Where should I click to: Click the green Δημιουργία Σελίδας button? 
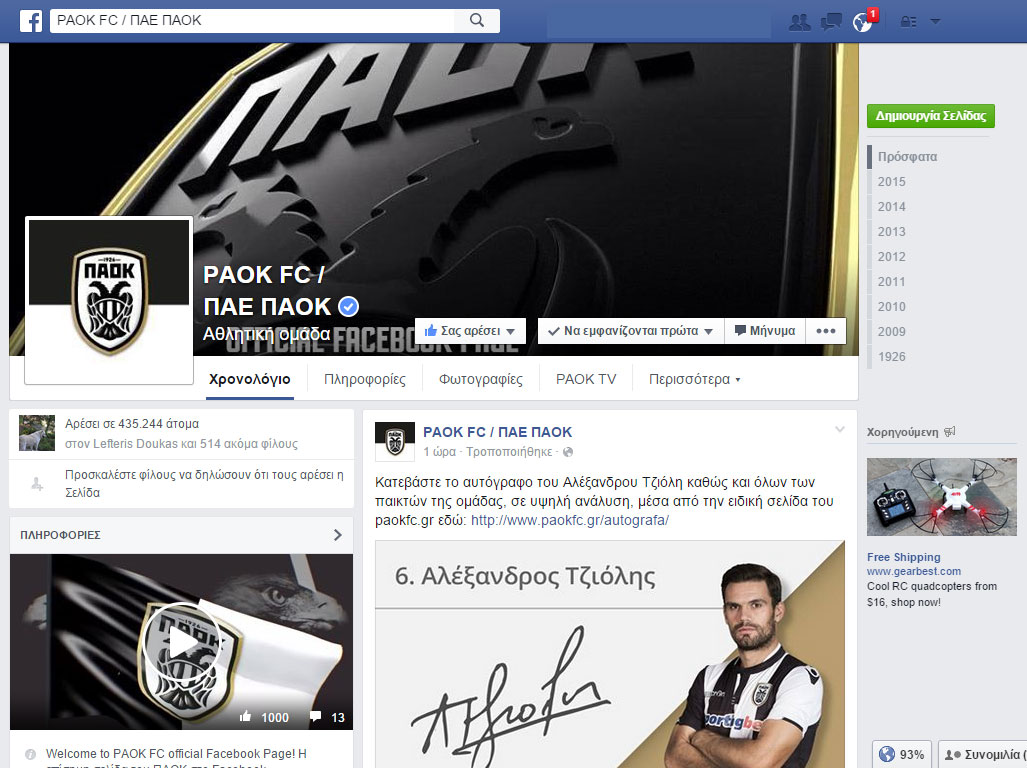931,116
